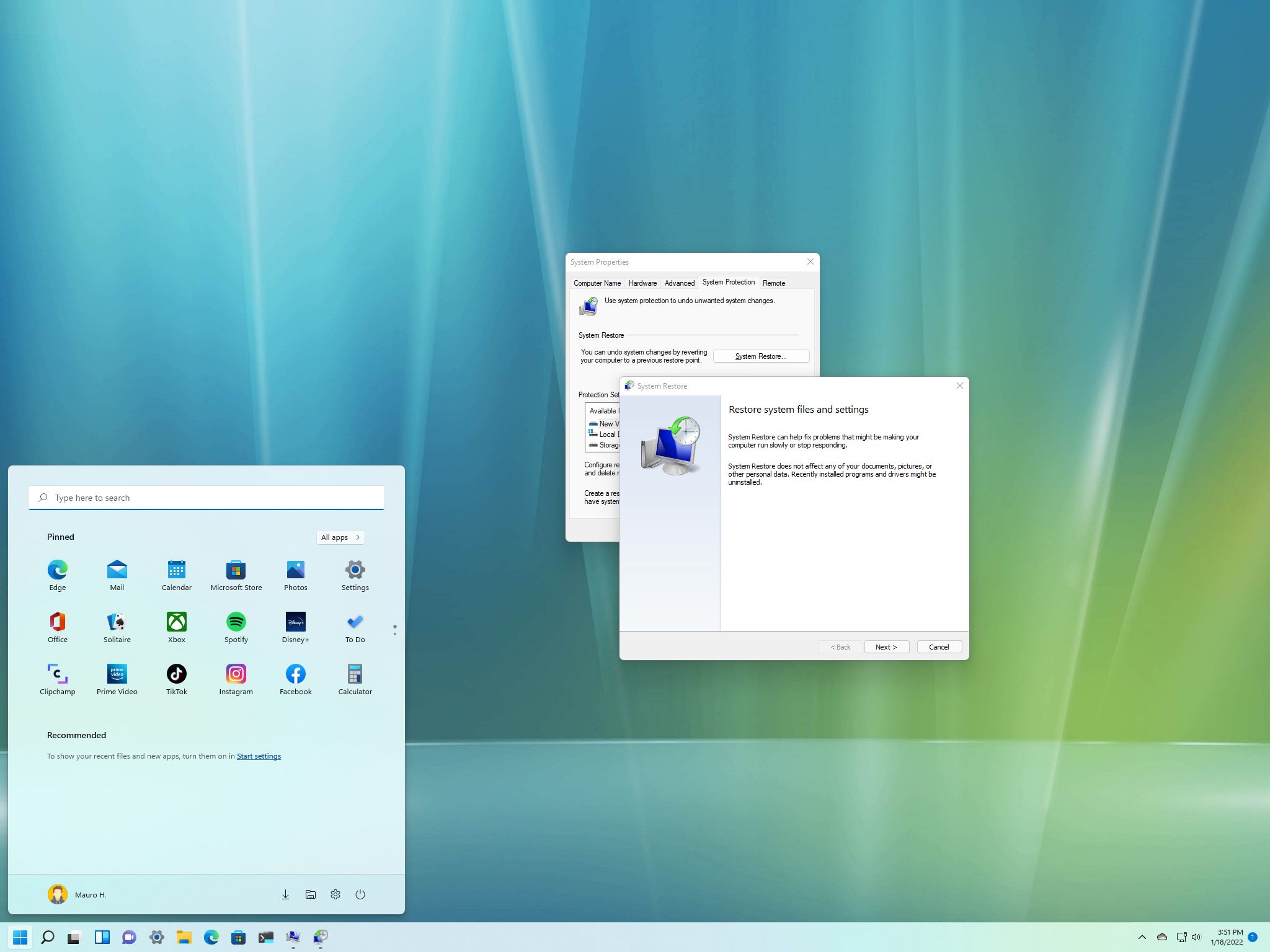Expand All apps in Start menu
This screenshot has width=1270, height=952.
tap(339, 537)
